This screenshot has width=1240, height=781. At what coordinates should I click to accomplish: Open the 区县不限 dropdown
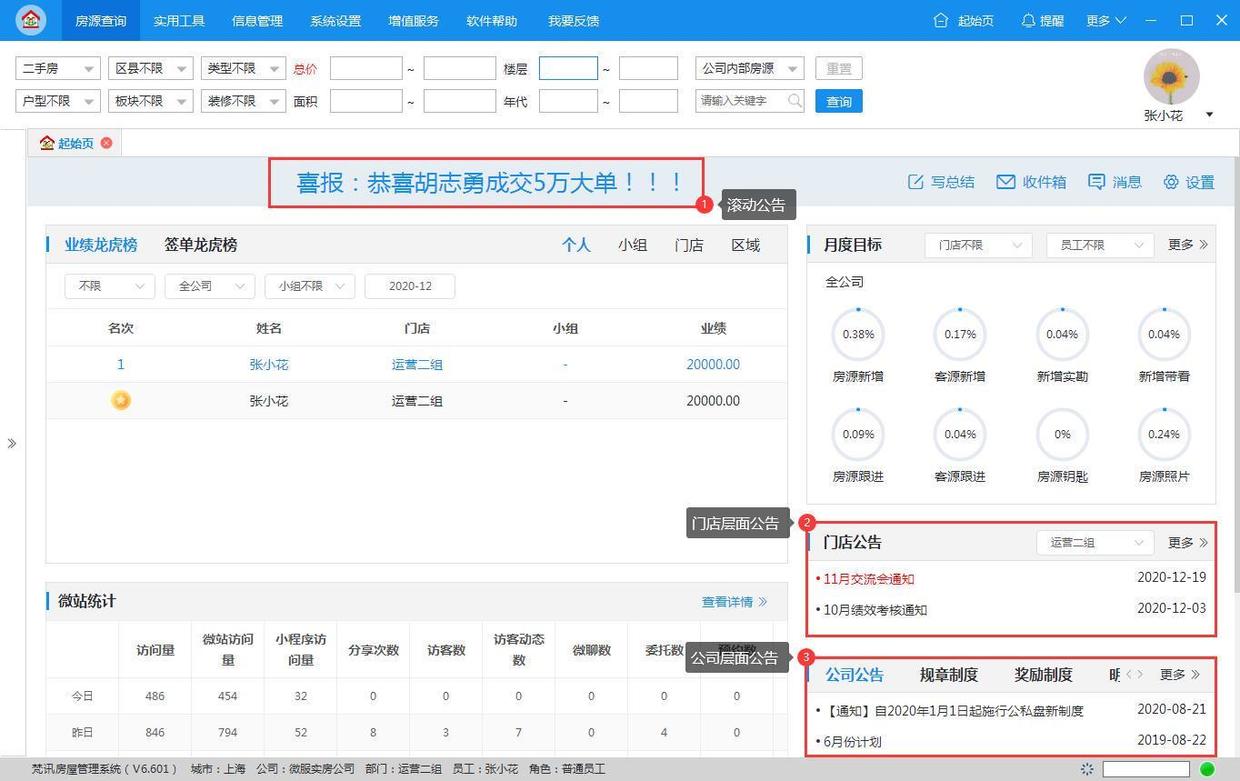pyautogui.click(x=150, y=68)
